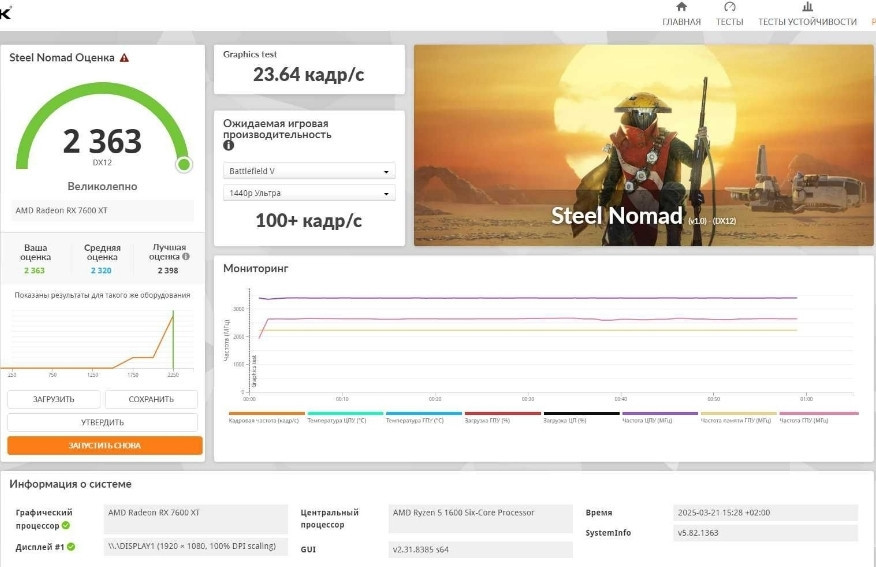Click the gauge icon above ТЕСТЫ
Viewport: 876px width, 567px height.
tap(730, 7)
